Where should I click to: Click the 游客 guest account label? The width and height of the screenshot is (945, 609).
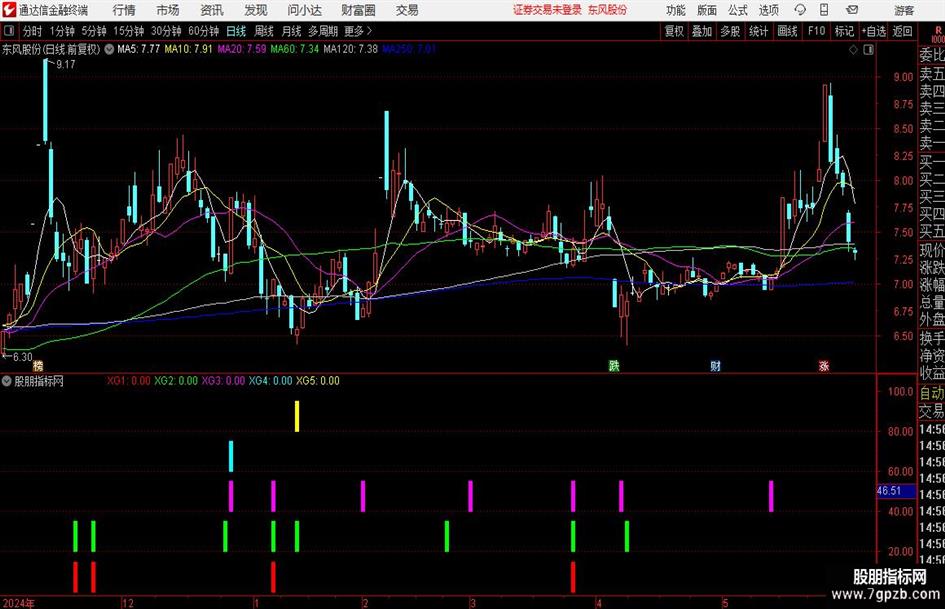903,10
